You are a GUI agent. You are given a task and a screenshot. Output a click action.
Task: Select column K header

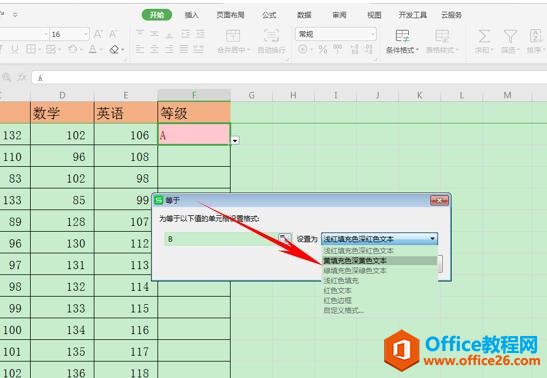(x=419, y=95)
